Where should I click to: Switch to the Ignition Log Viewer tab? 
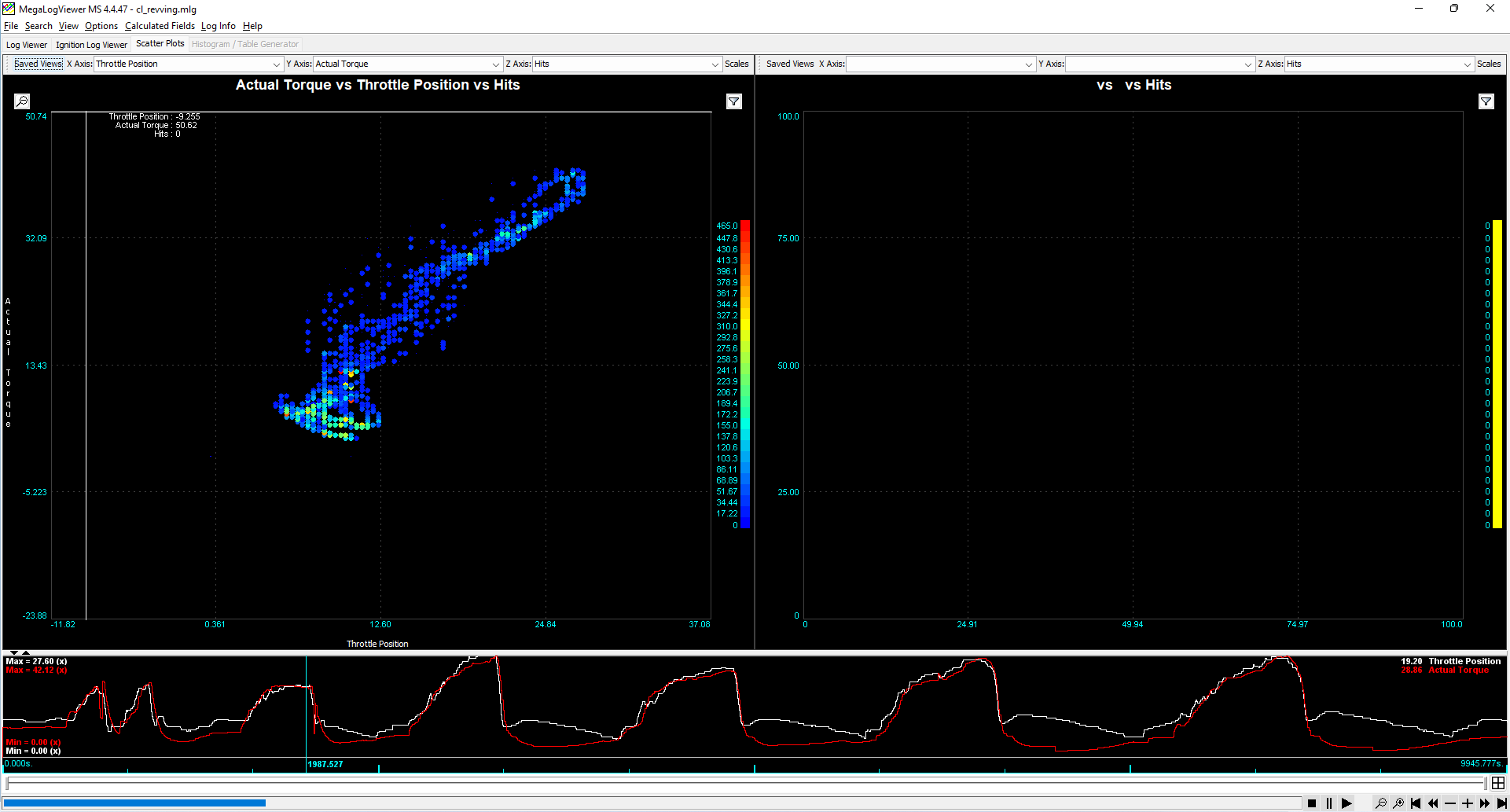[x=91, y=45]
